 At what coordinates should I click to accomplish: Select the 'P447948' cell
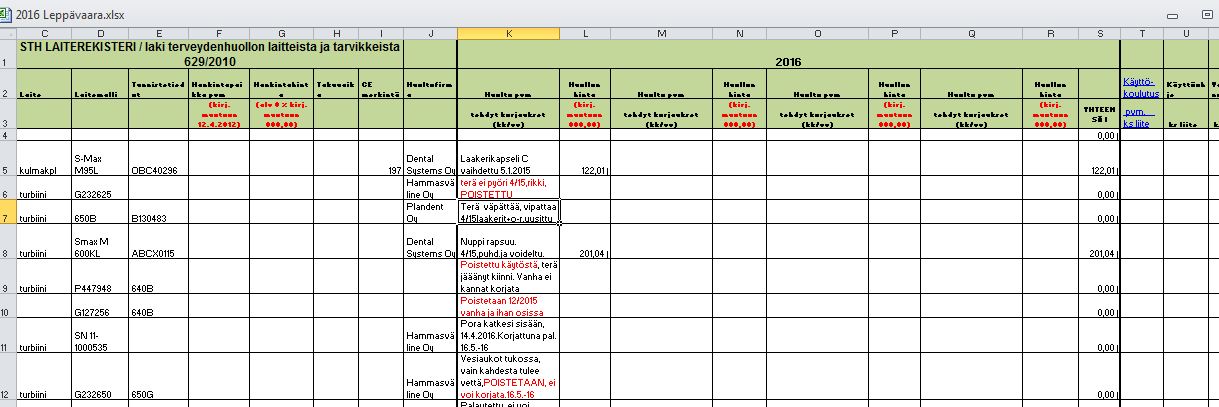(100, 277)
